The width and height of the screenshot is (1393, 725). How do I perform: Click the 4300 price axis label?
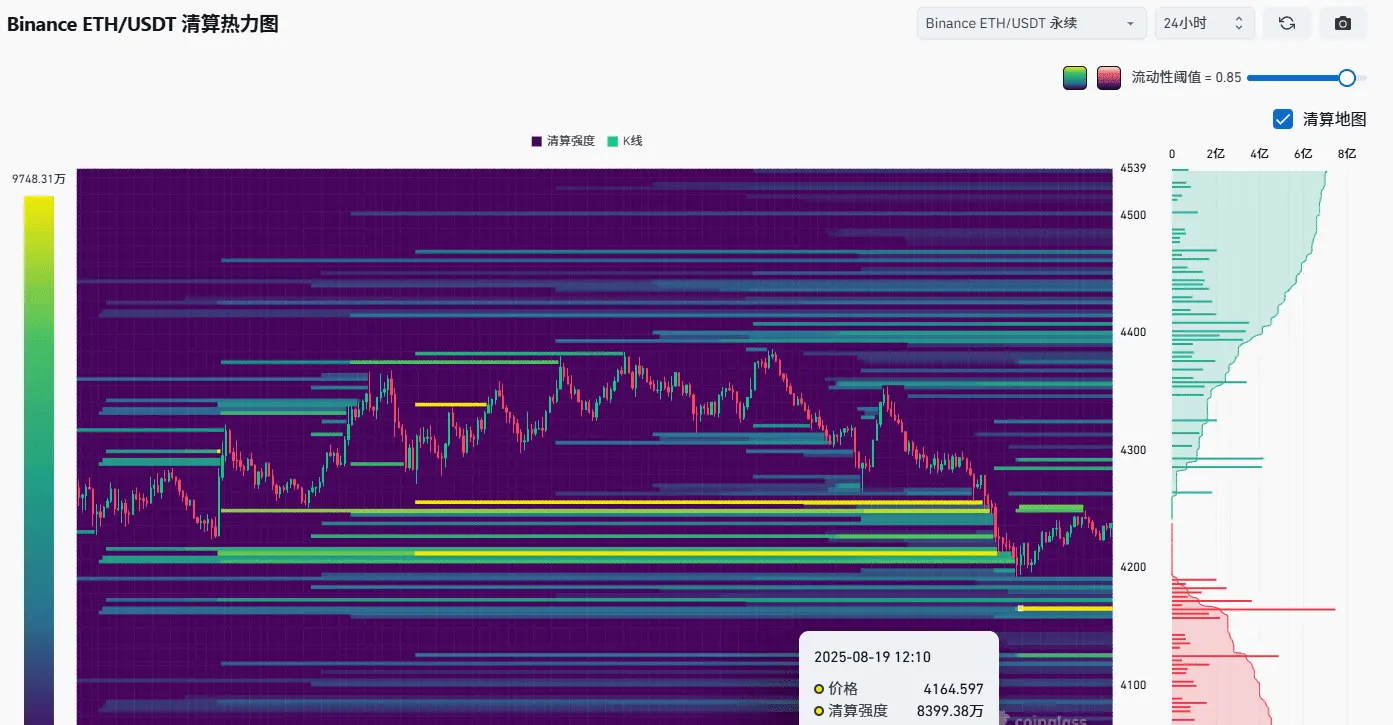(x=1133, y=450)
